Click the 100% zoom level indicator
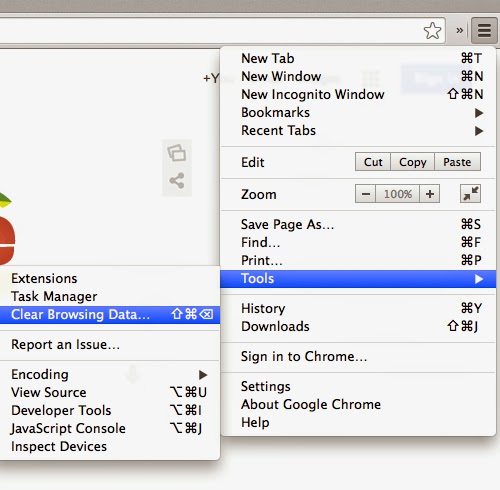Screen dimensions: 500x490 click(x=398, y=194)
